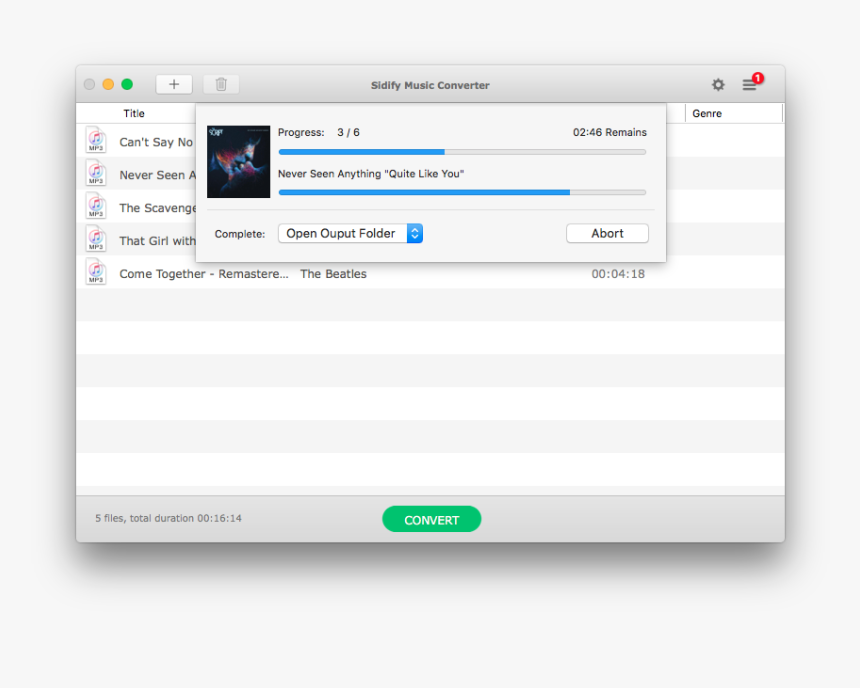Click the plus add-files button
Viewport: 860px width, 688px height.
174,84
